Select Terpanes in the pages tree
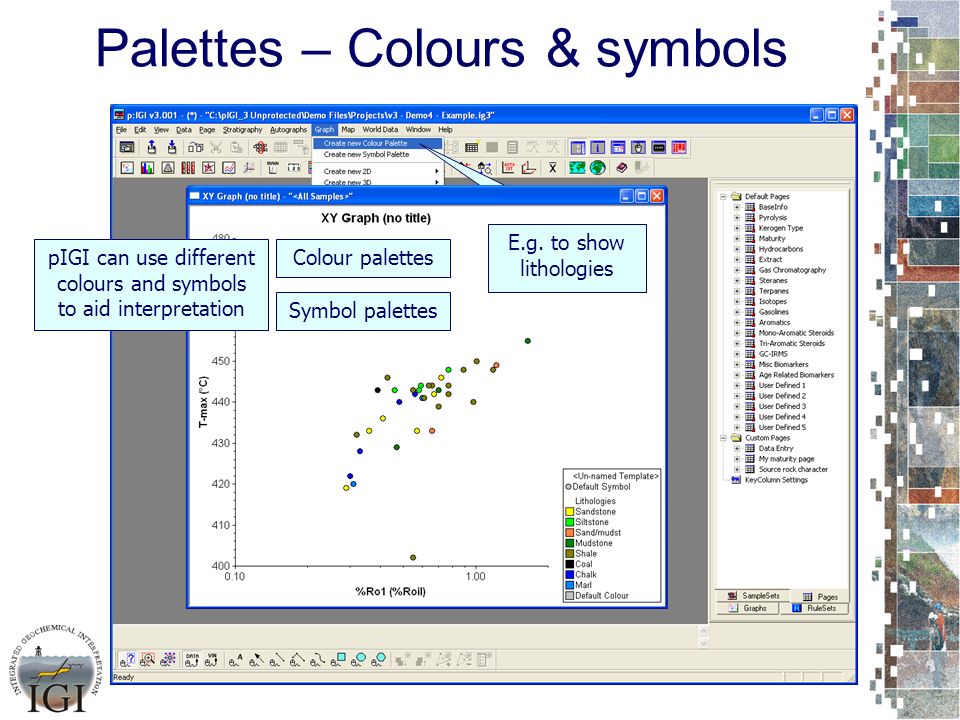Image resolution: width=960 pixels, height=720 pixels. [773, 291]
